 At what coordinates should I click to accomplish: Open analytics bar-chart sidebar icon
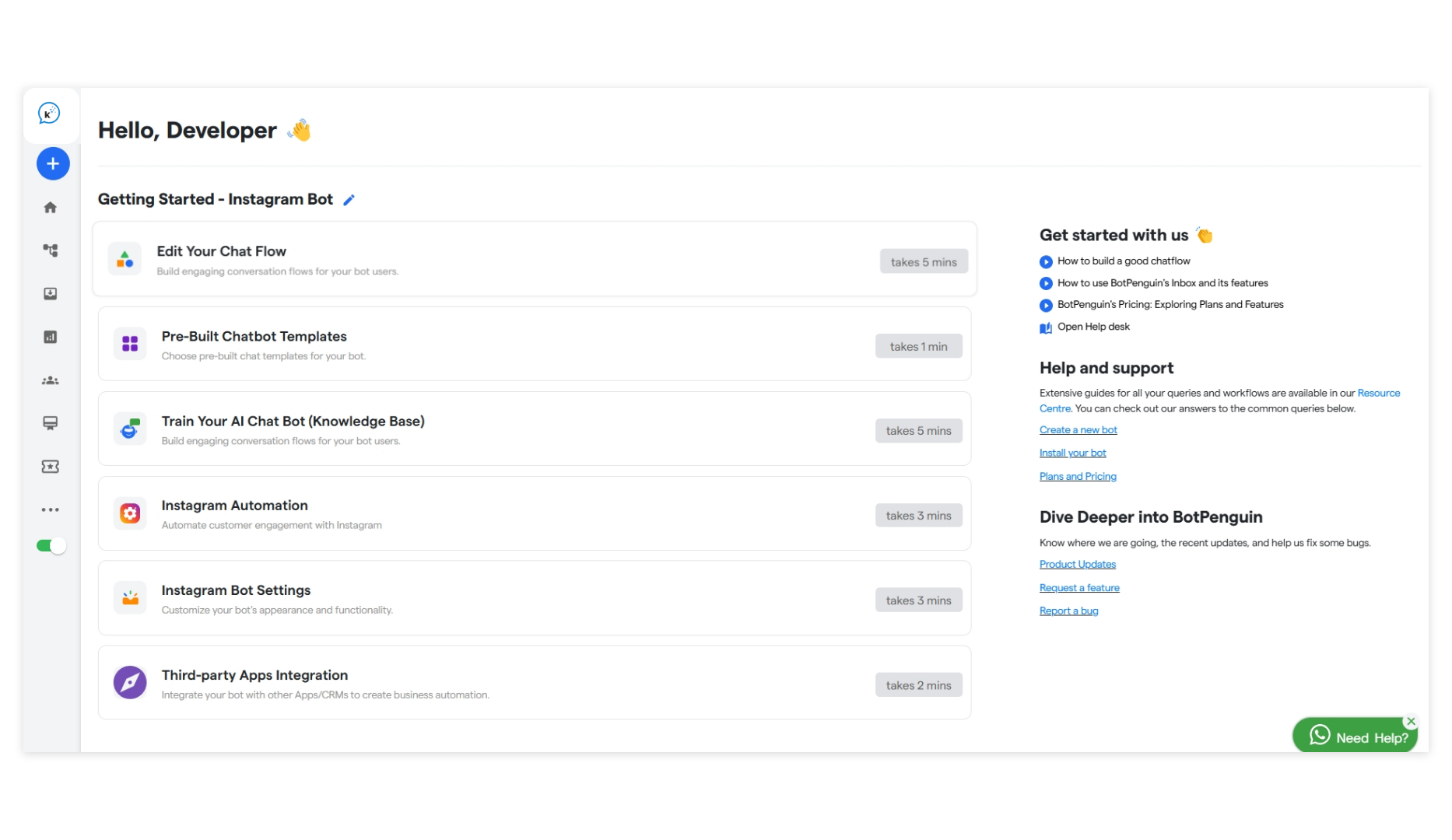coord(51,337)
